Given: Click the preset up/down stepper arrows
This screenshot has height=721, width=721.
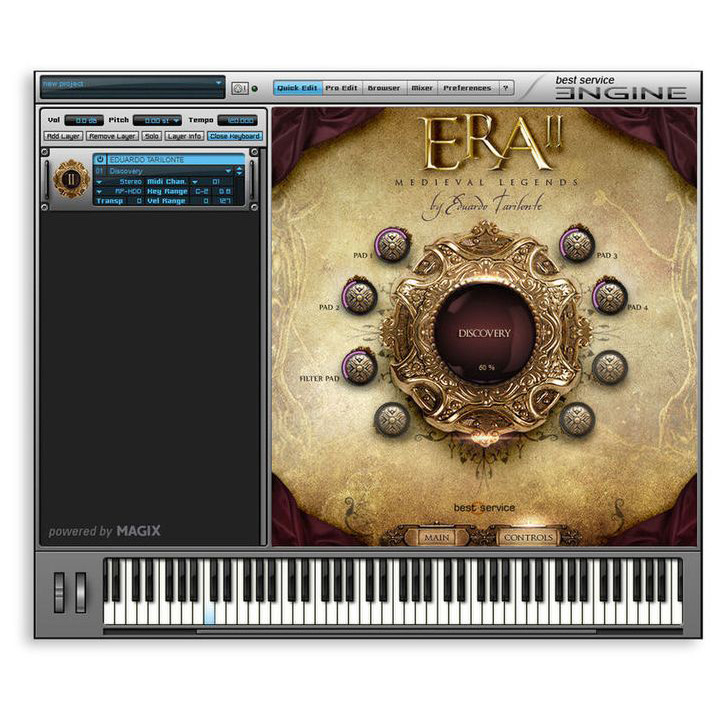Looking at the screenshot, I should pos(239,171).
